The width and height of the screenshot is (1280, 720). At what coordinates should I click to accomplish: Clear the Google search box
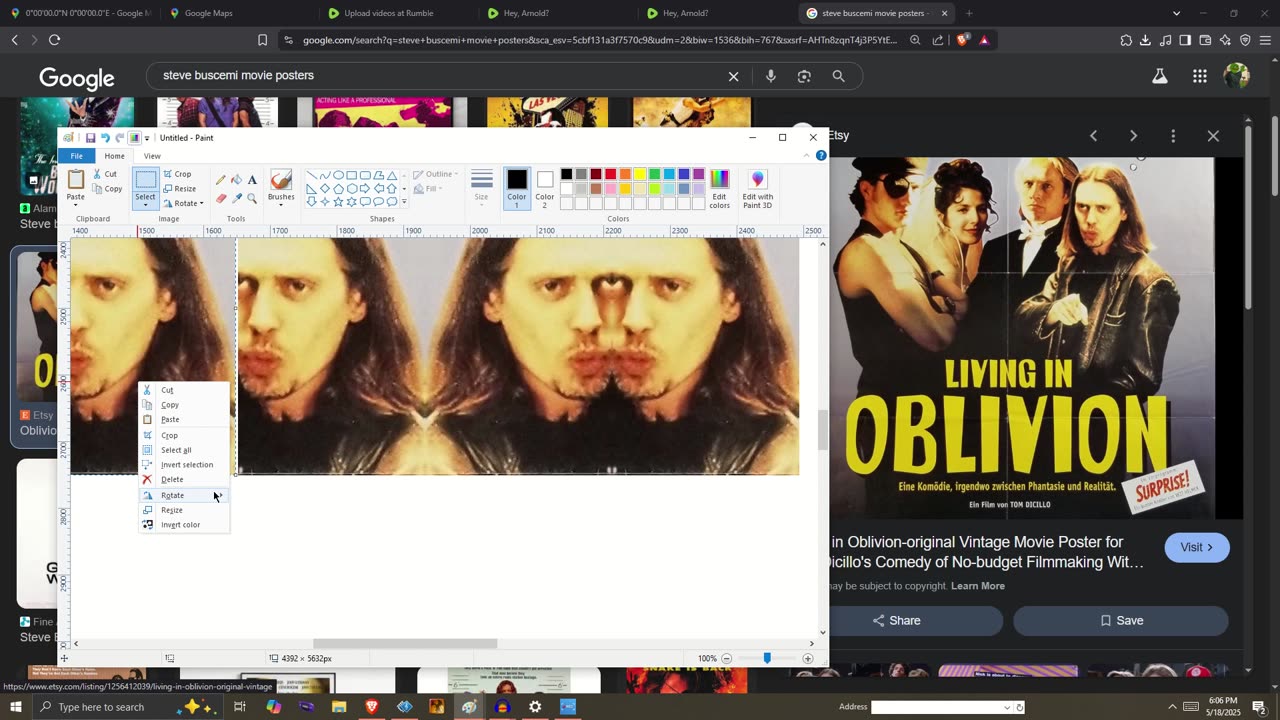pyautogui.click(x=733, y=76)
